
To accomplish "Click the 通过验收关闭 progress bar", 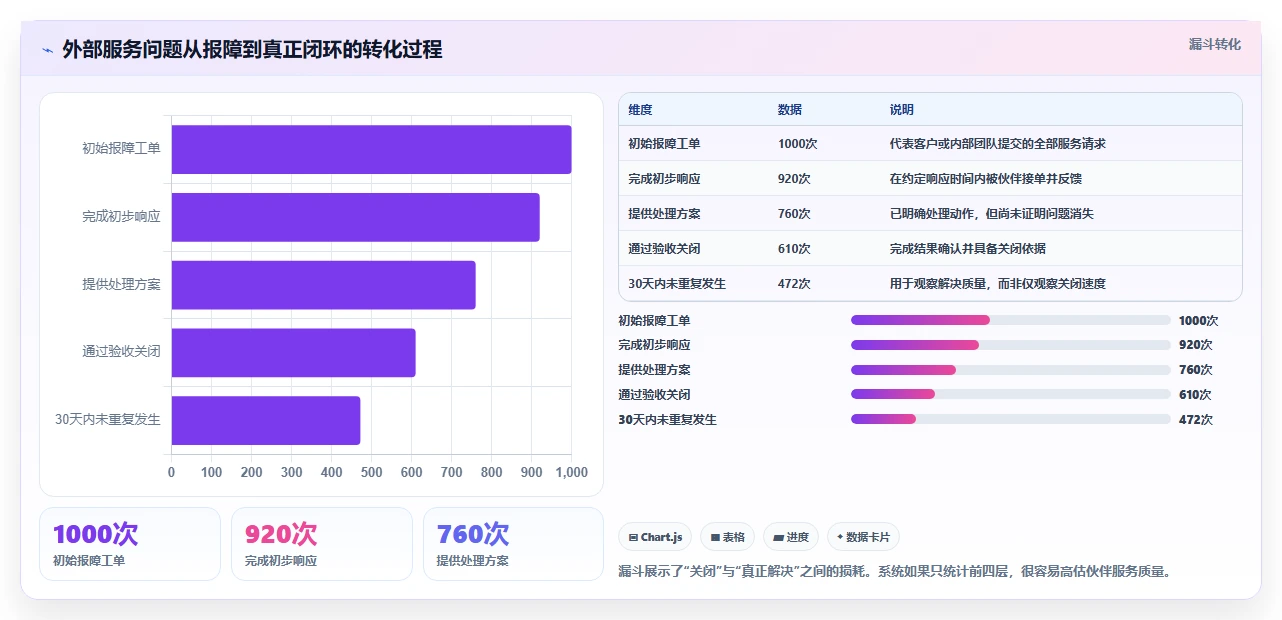I will (x=1010, y=395).
